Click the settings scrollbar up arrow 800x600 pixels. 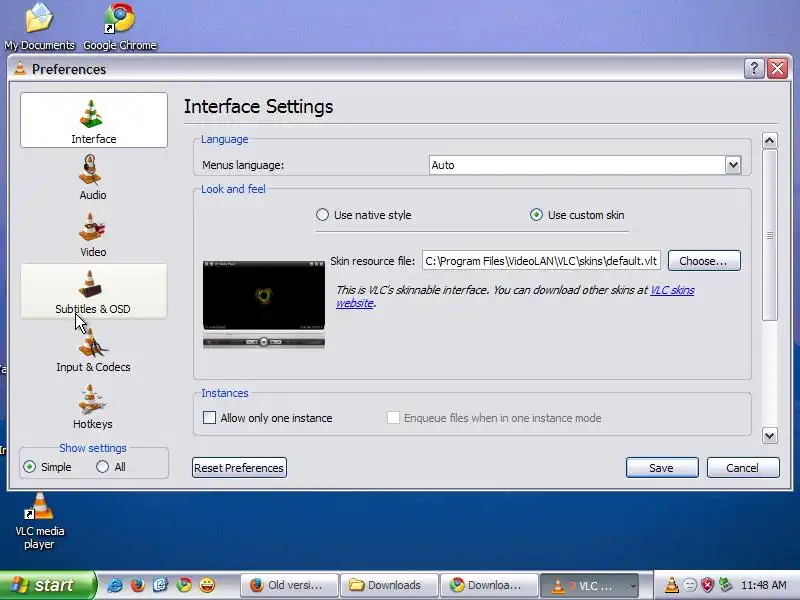pos(770,140)
